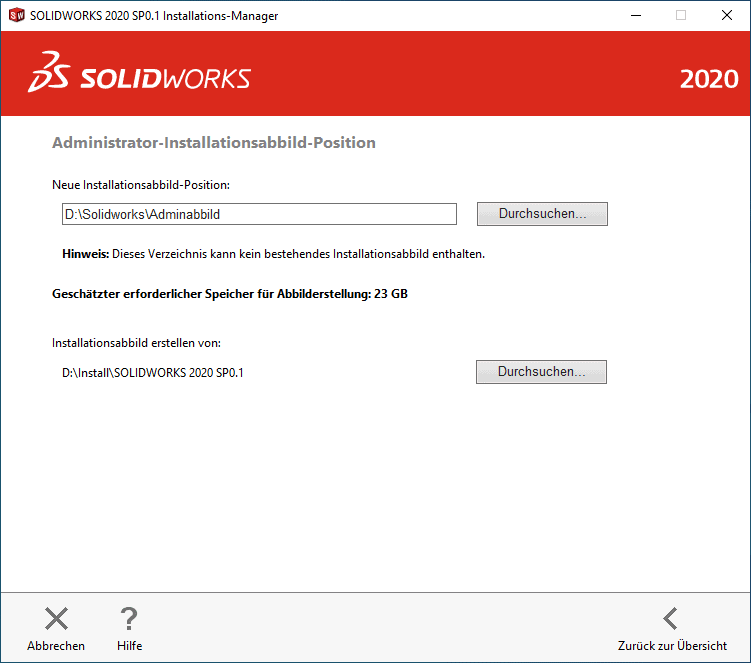Image resolution: width=751 pixels, height=663 pixels.
Task: Click the estimated 23 GB storage text
Action: pos(230,294)
